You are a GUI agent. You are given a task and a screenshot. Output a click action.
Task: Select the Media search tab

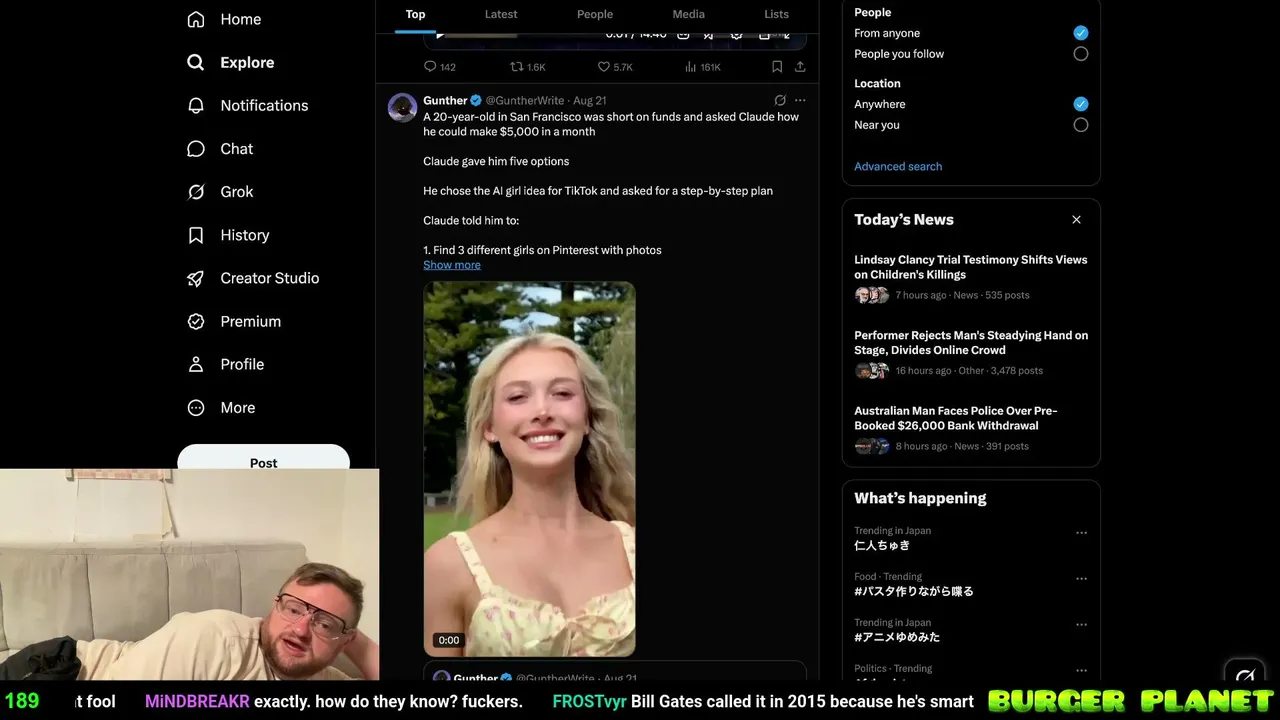click(x=688, y=14)
